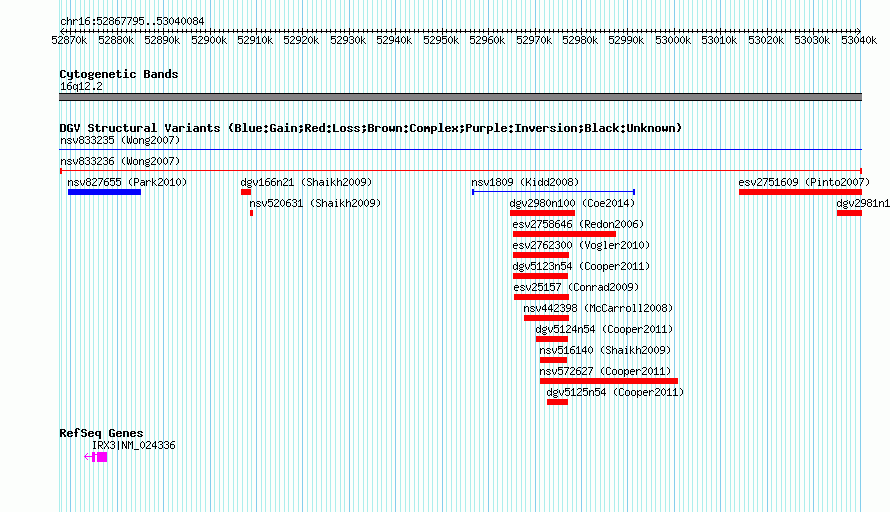The image size is (890, 512).
Task: Click nsv516140 (Shaikh2009) label
Action: click(x=605, y=350)
